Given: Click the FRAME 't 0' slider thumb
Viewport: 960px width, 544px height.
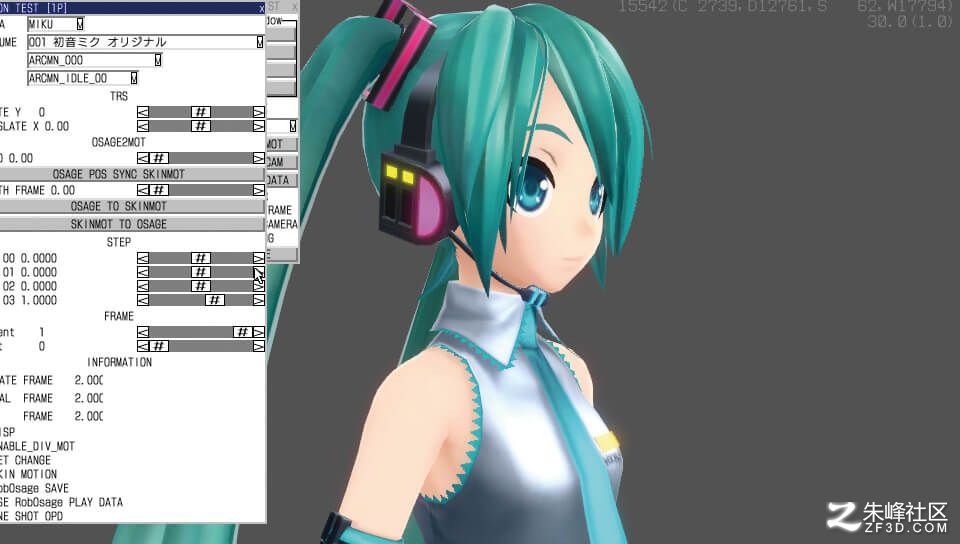Looking at the screenshot, I should point(159,346).
